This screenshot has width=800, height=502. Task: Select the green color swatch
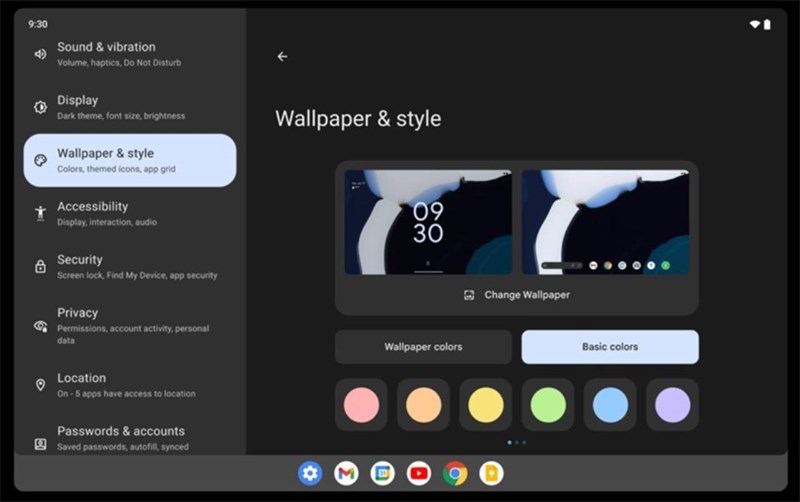[x=548, y=405]
